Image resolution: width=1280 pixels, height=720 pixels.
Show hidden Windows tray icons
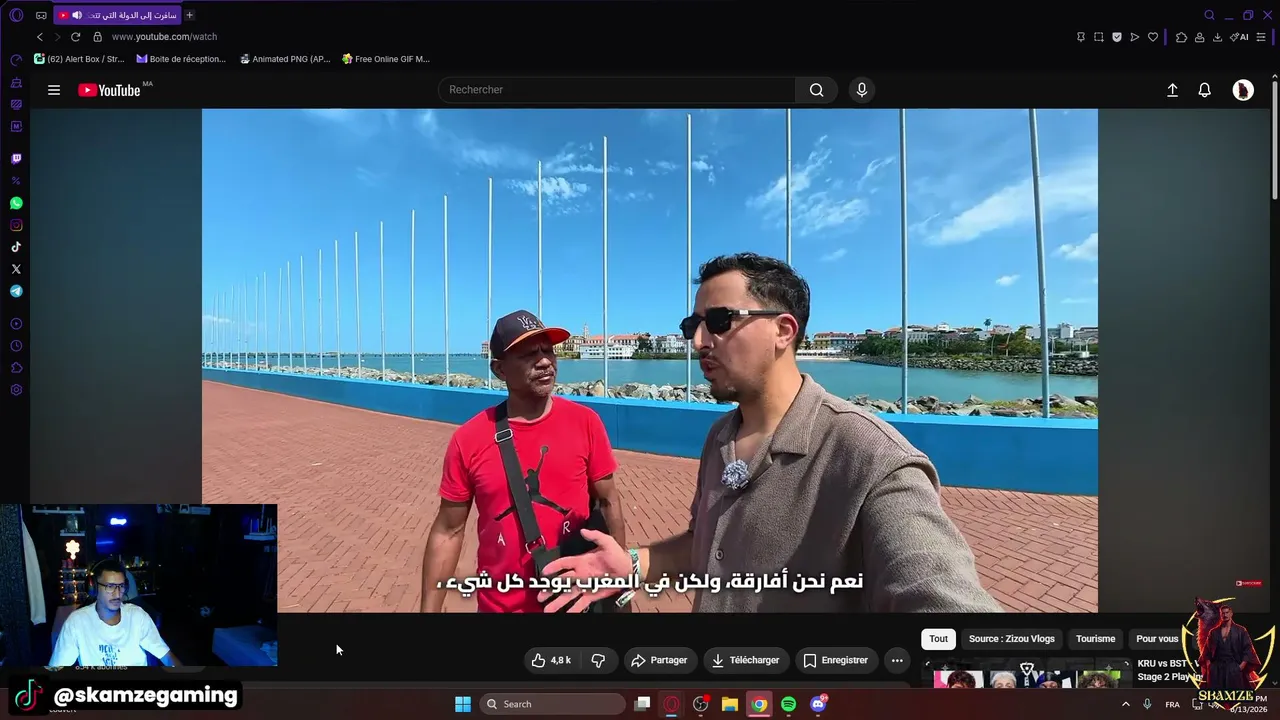point(1126,704)
